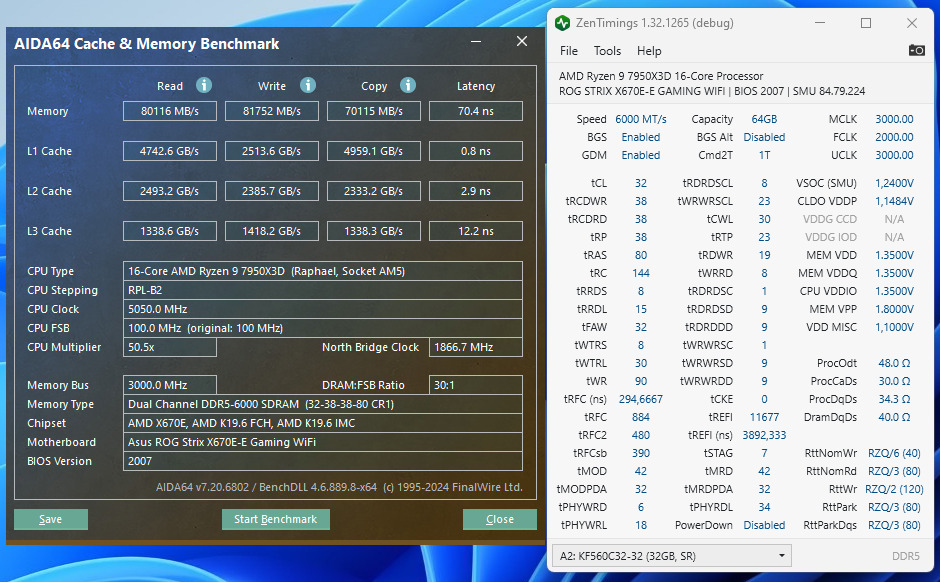This screenshot has width=940, height=582.
Task: Click PowerDown Disabled value
Action: 764,525
